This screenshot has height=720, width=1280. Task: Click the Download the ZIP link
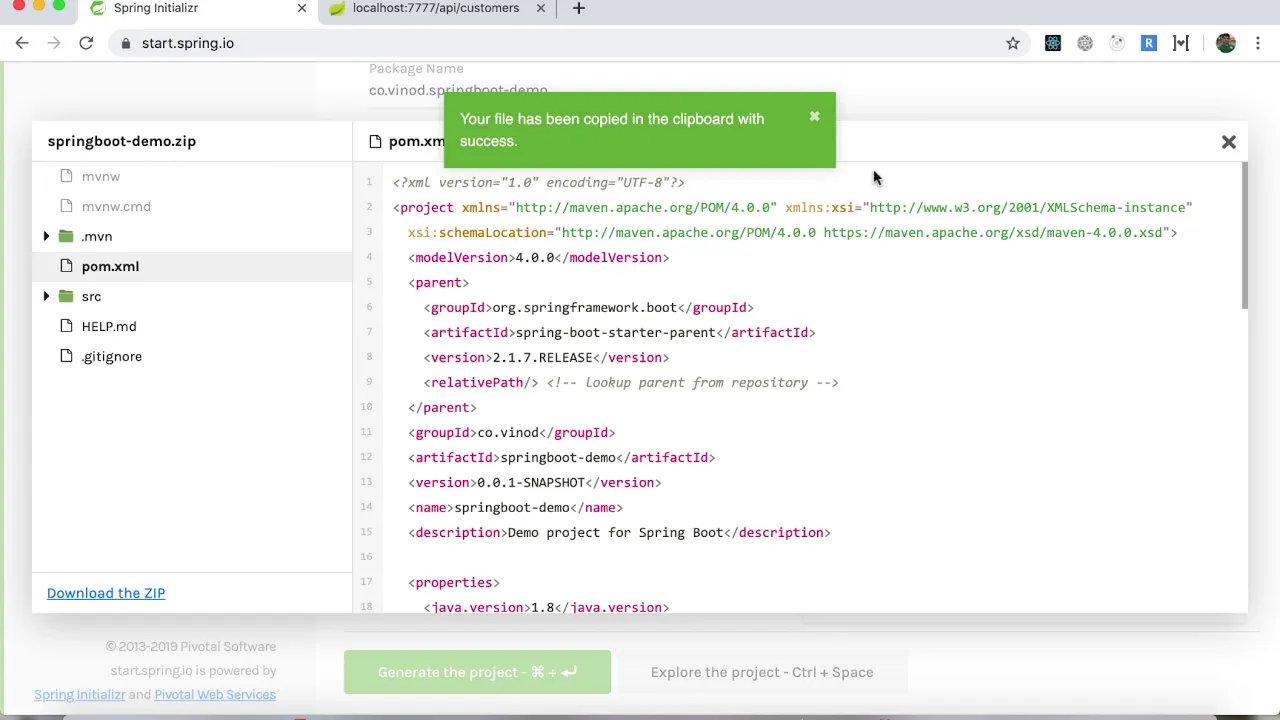(106, 593)
